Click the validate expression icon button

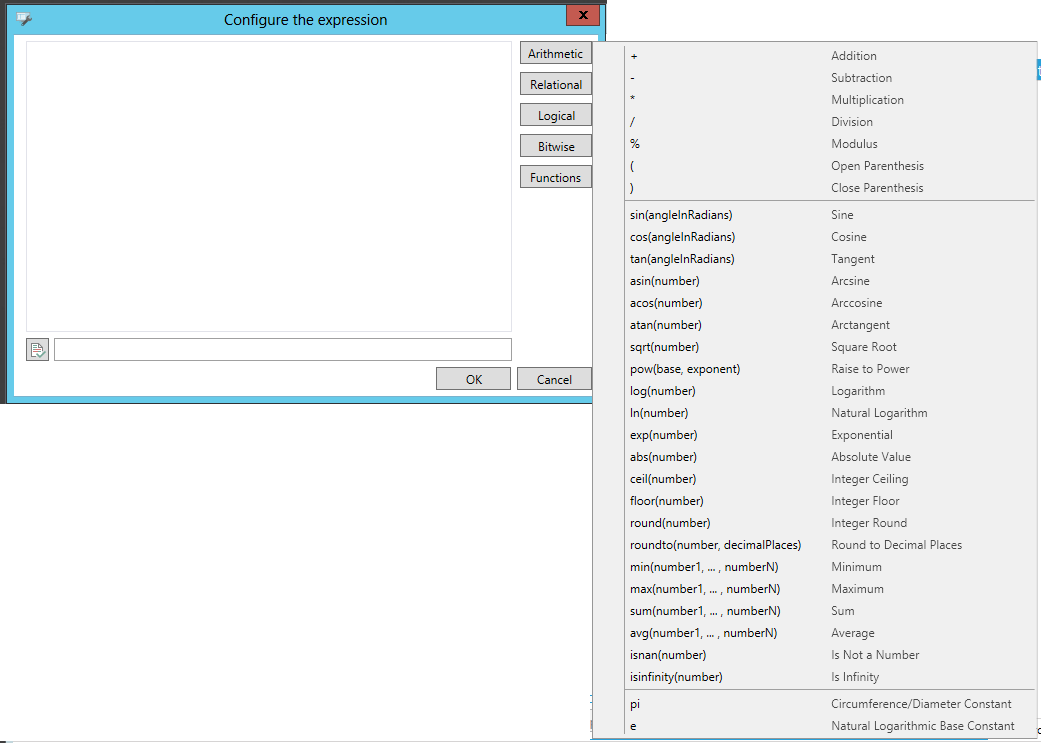37,349
